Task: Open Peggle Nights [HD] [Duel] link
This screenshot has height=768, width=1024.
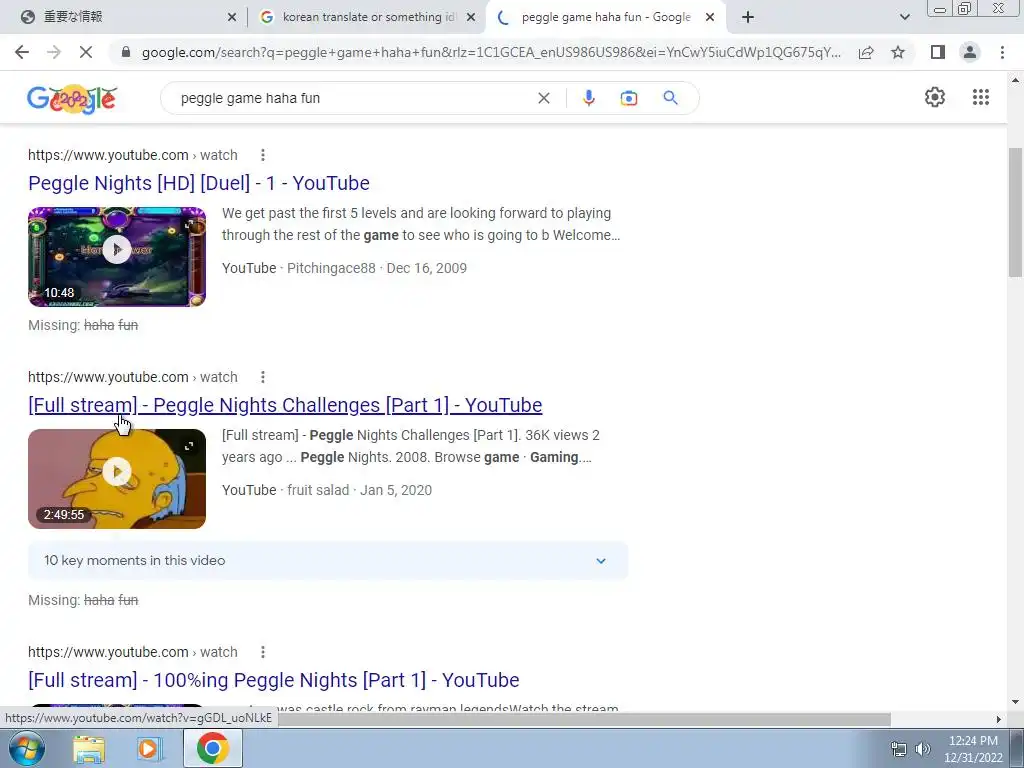Action: 199,183
